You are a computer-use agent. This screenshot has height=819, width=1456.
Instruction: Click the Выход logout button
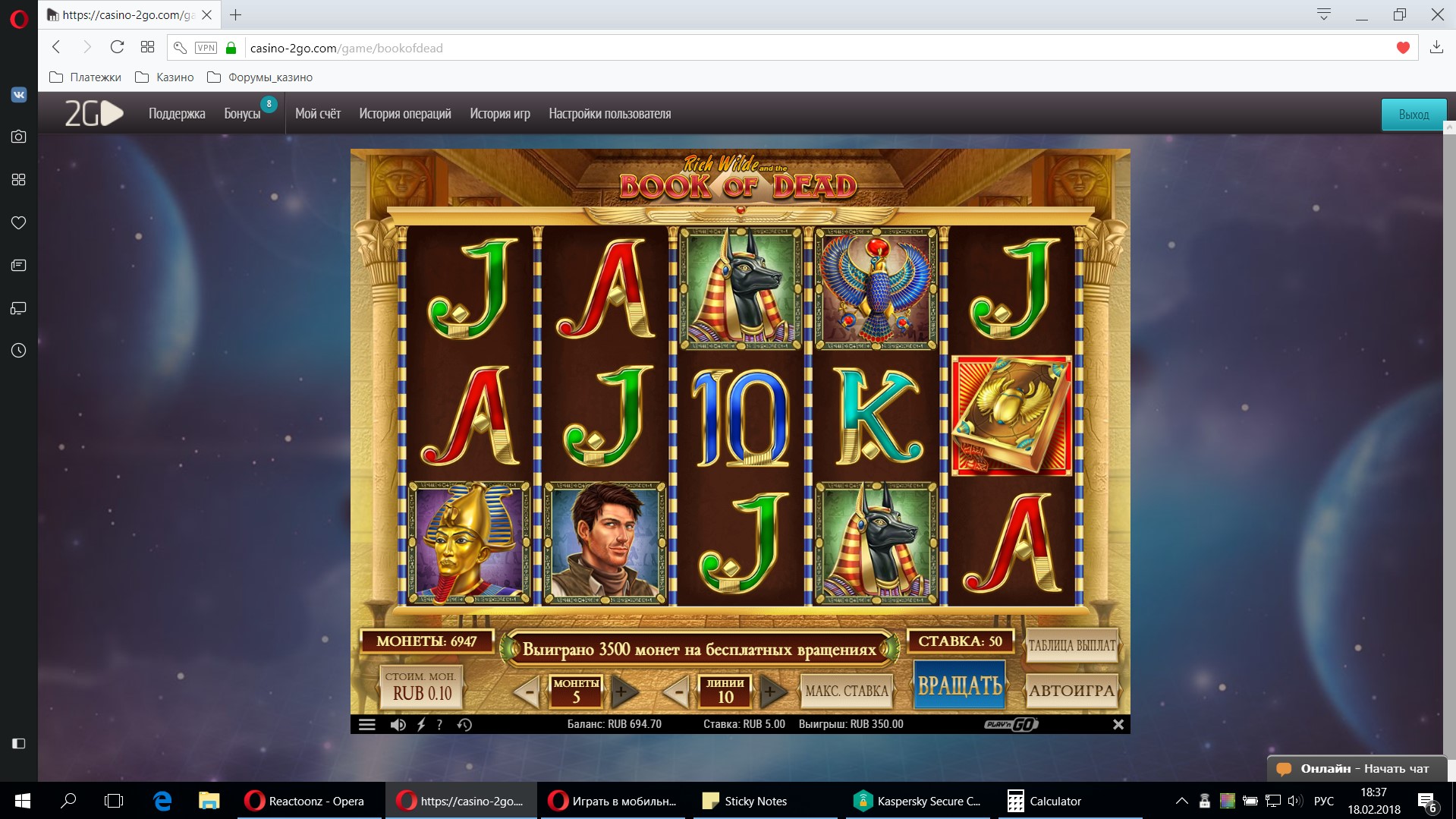pos(1414,115)
